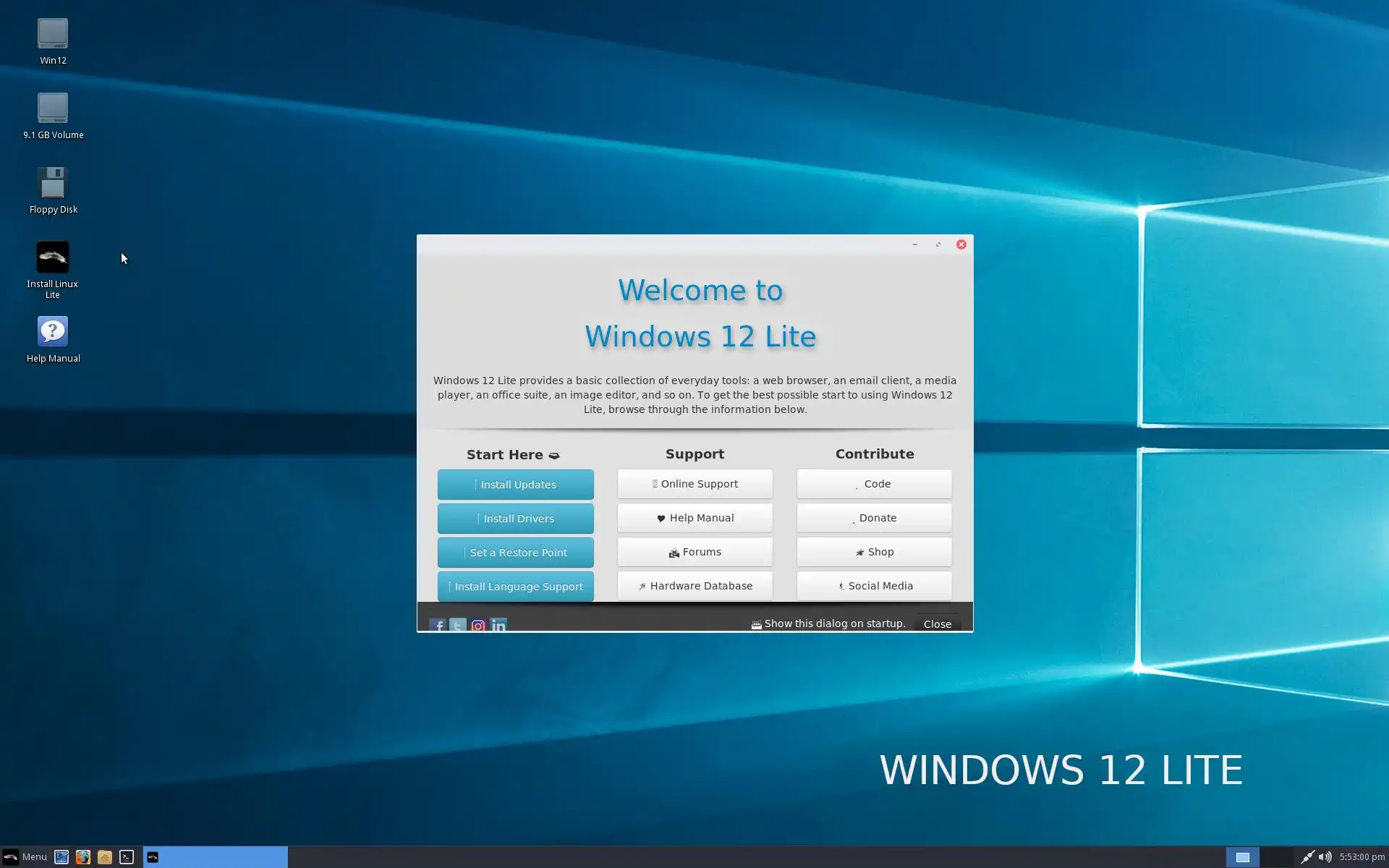Open home folder taskbar icon

coord(105,857)
